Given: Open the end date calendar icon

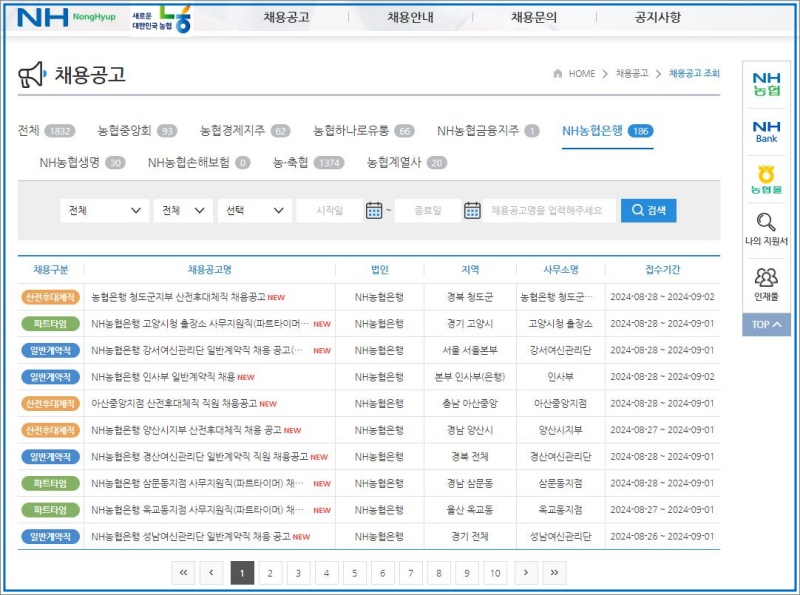Looking at the screenshot, I should (x=472, y=210).
